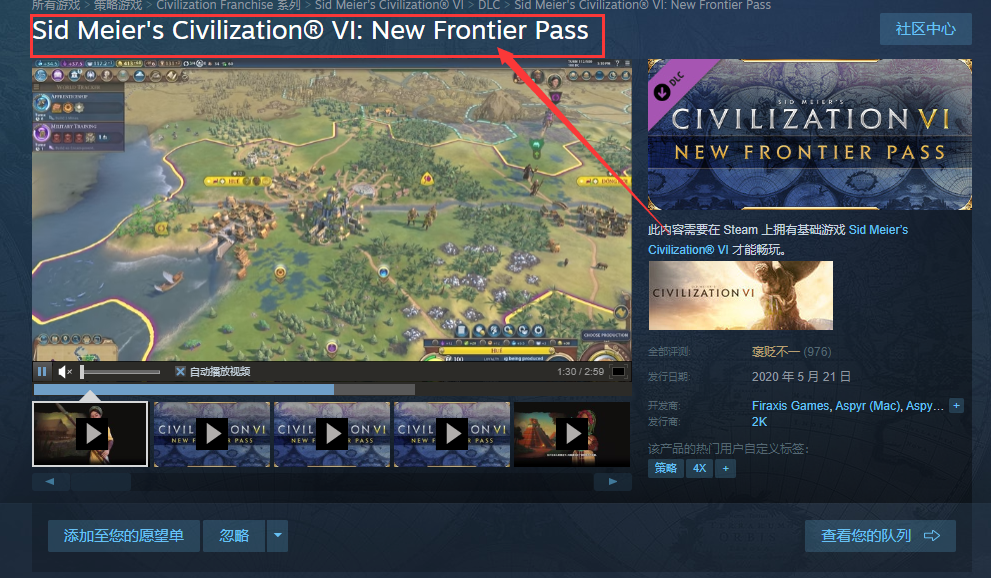
Task: Unmute the video speaker icon
Action: pyautogui.click(x=65, y=371)
